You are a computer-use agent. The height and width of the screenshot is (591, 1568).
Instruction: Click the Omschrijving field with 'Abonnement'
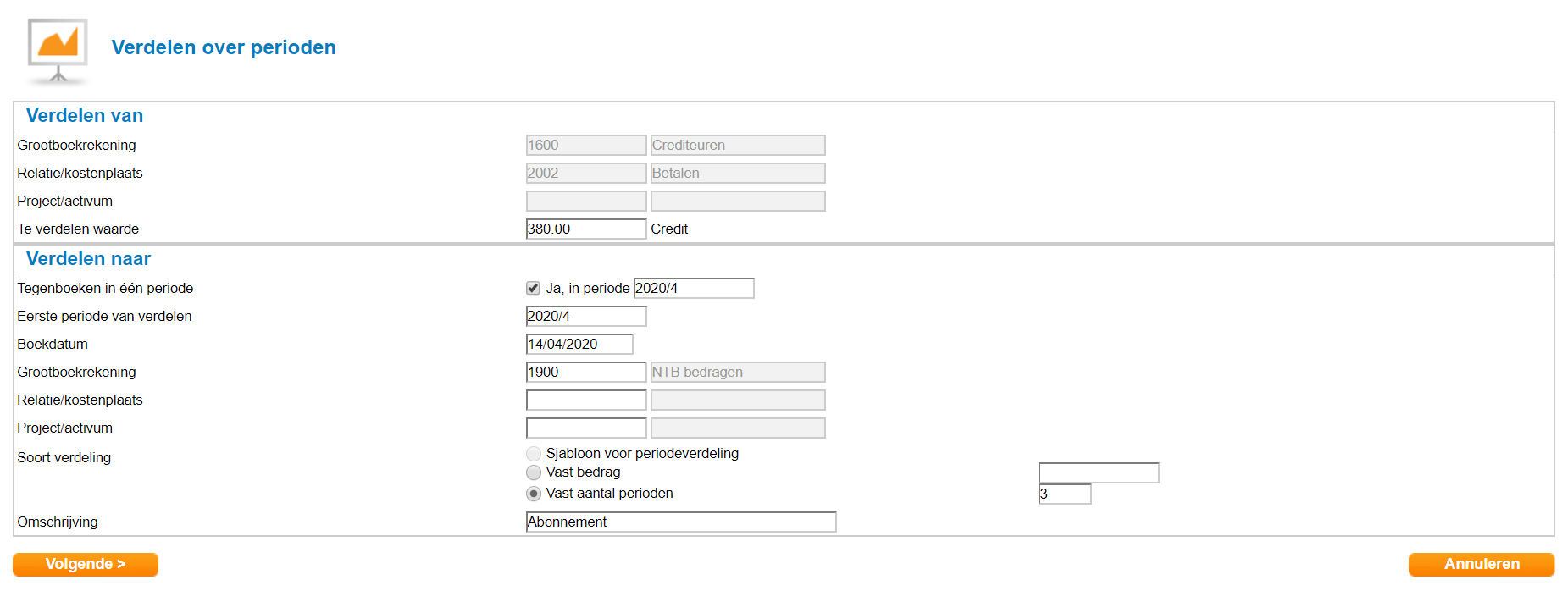680,522
